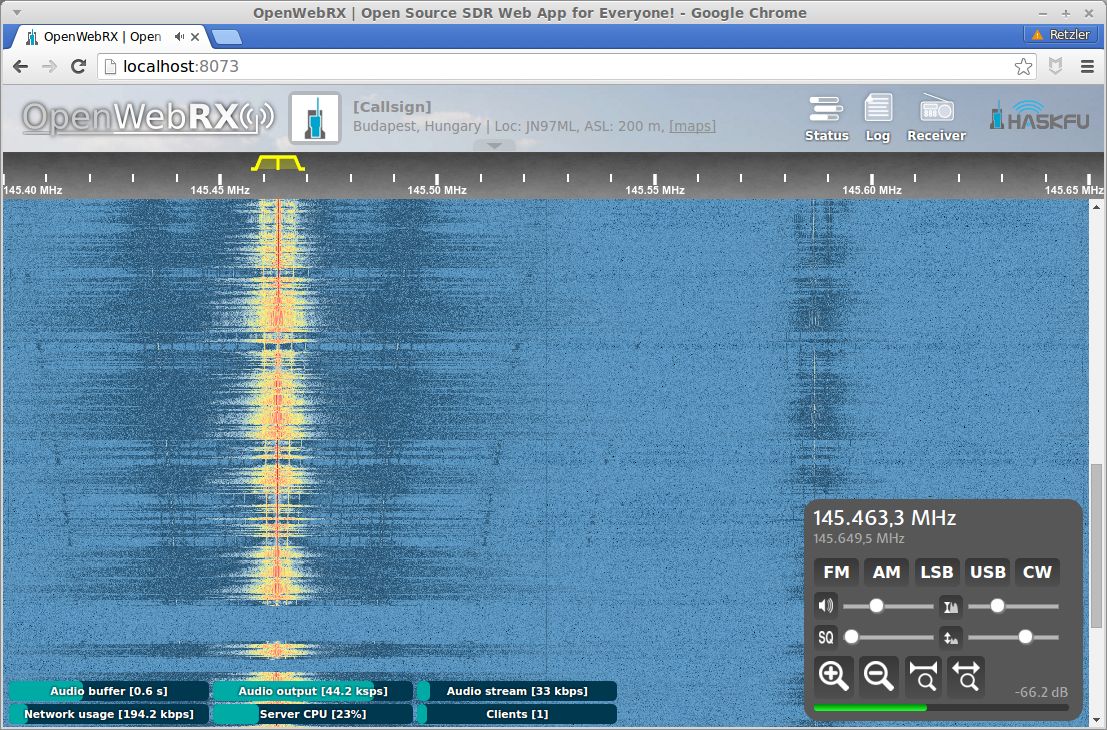Click the maps link
This screenshot has height=730, width=1107.
692,127
